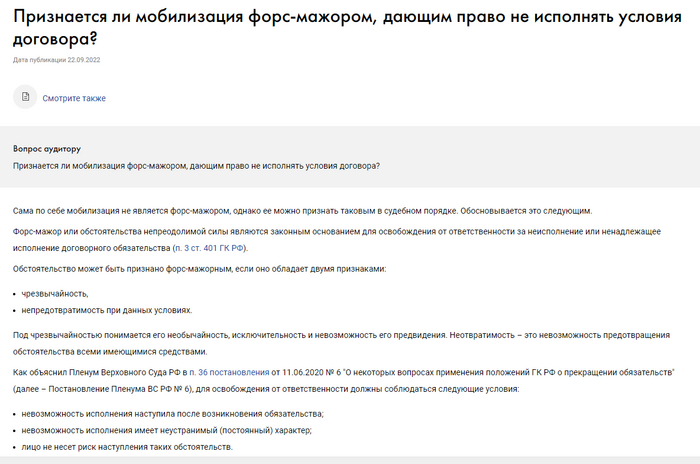Click the Вопрос аудитору heading
This screenshot has height=464, width=700.
click(47, 149)
